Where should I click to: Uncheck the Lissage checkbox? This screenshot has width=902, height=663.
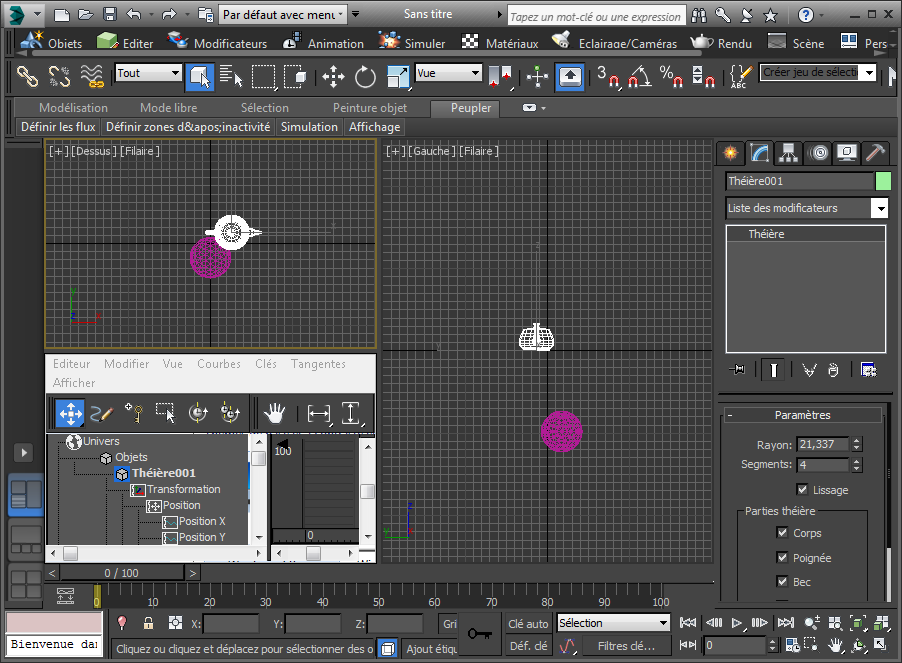802,490
